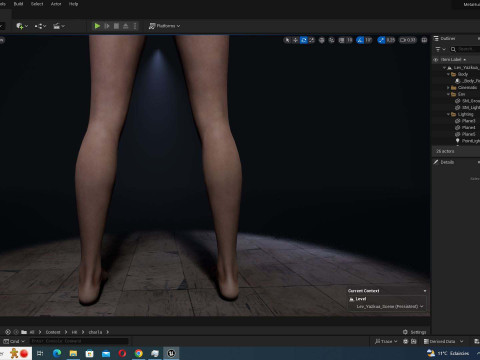Click the Content breadcrumb in path bar

point(53,332)
